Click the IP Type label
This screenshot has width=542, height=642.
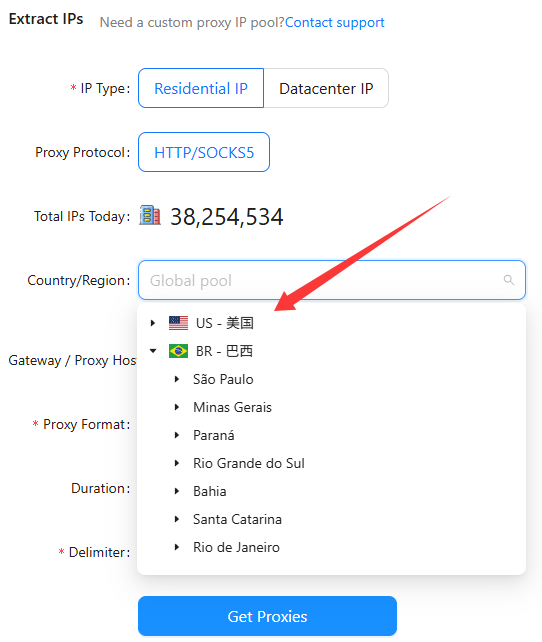tap(105, 88)
